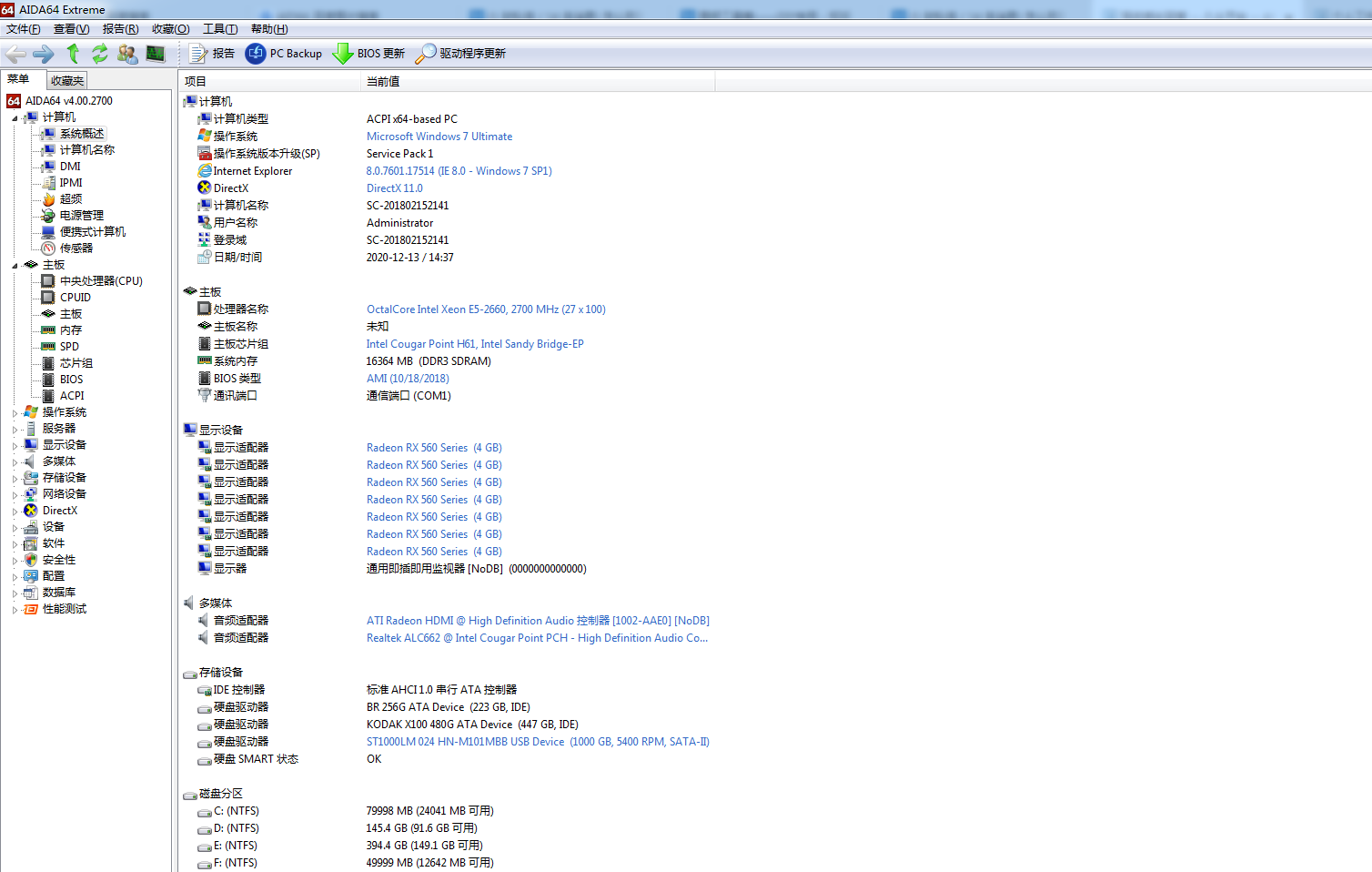Viewport: 1372px width, 872px height.
Task: Click the Up one level arrow
Action: click(x=73, y=54)
